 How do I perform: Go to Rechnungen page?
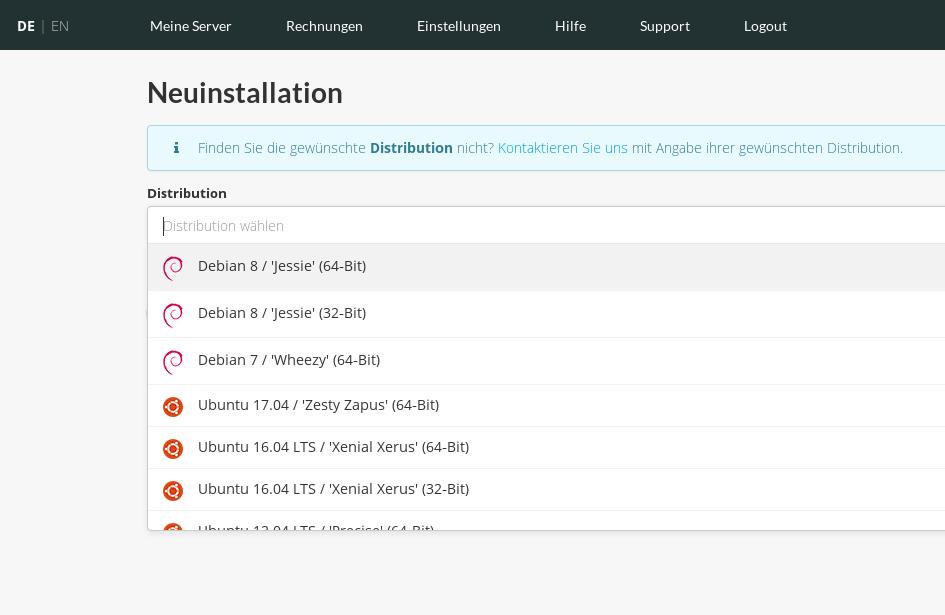pyautogui.click(x=324, y=26)
